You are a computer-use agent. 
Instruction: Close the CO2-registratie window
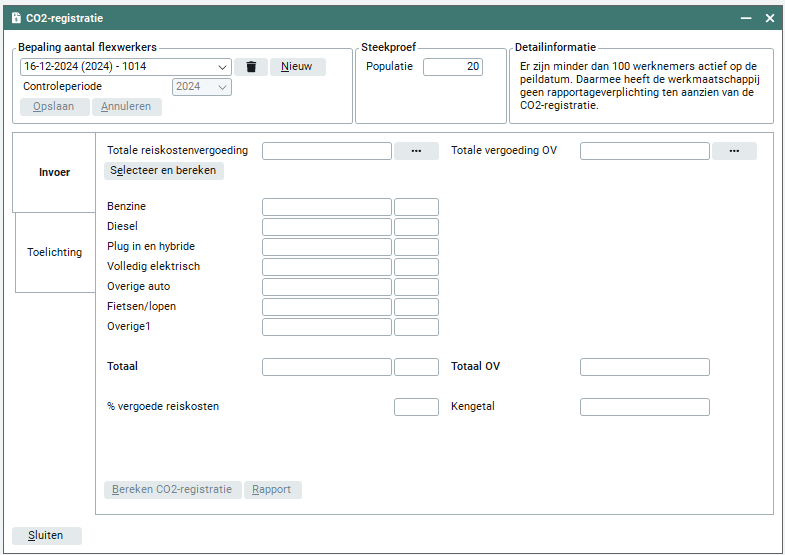pyautogui.click(x=770, y=18)
